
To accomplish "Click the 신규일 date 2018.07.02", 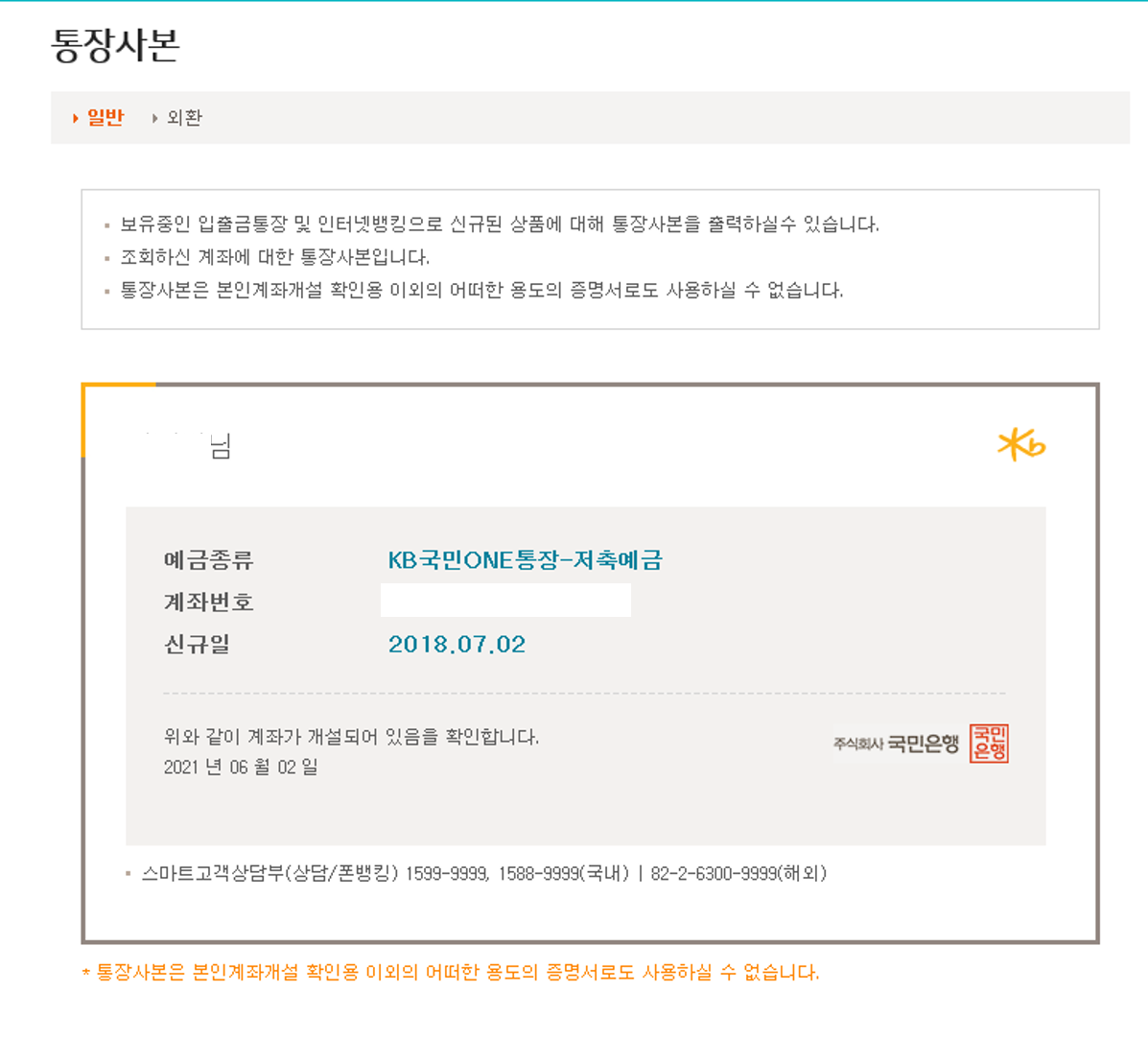I will 457,645.
